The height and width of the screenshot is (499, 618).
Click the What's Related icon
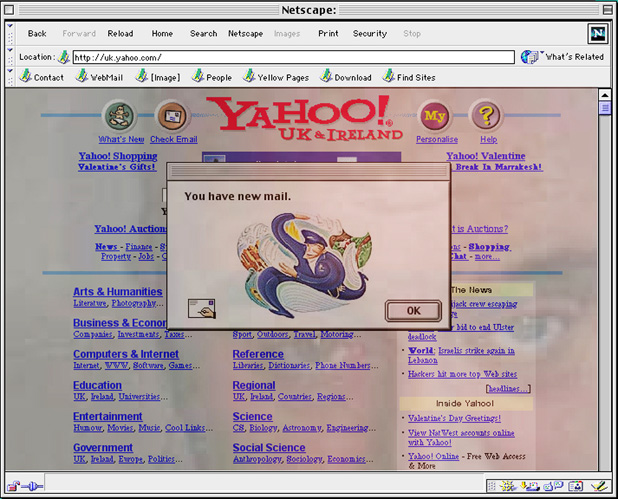coord(530,57)
